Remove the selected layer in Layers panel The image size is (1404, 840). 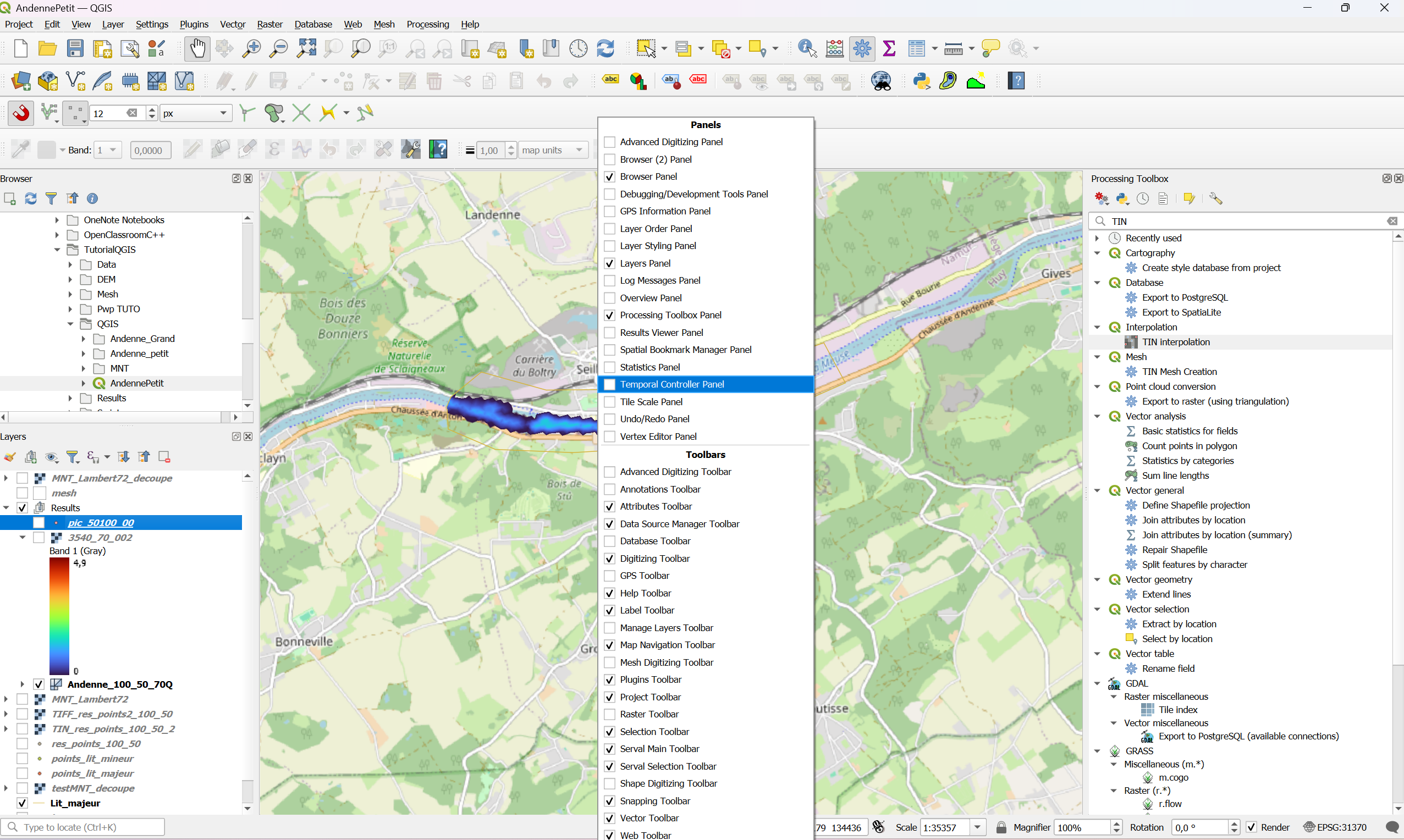(x=164, y=457)
